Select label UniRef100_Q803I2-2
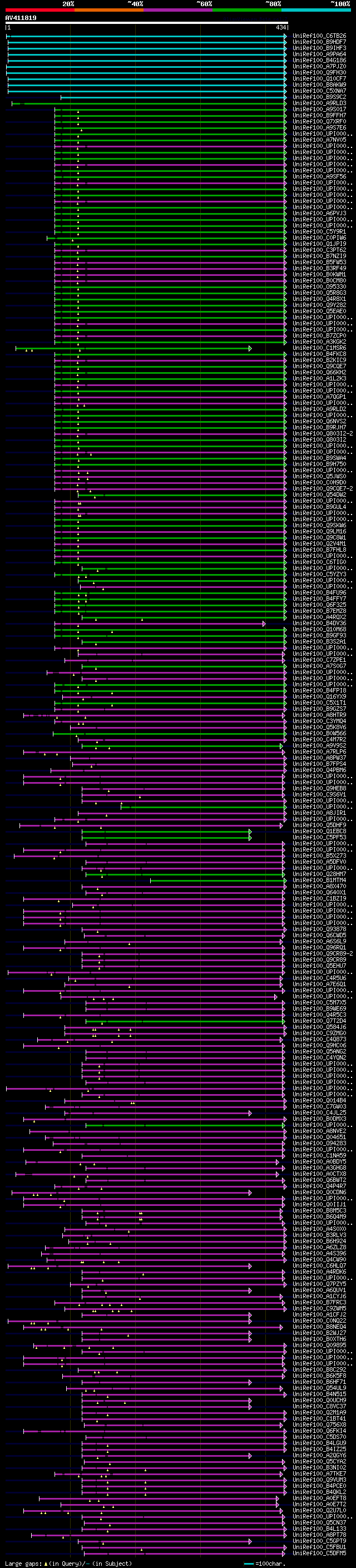 pos(323,434)
